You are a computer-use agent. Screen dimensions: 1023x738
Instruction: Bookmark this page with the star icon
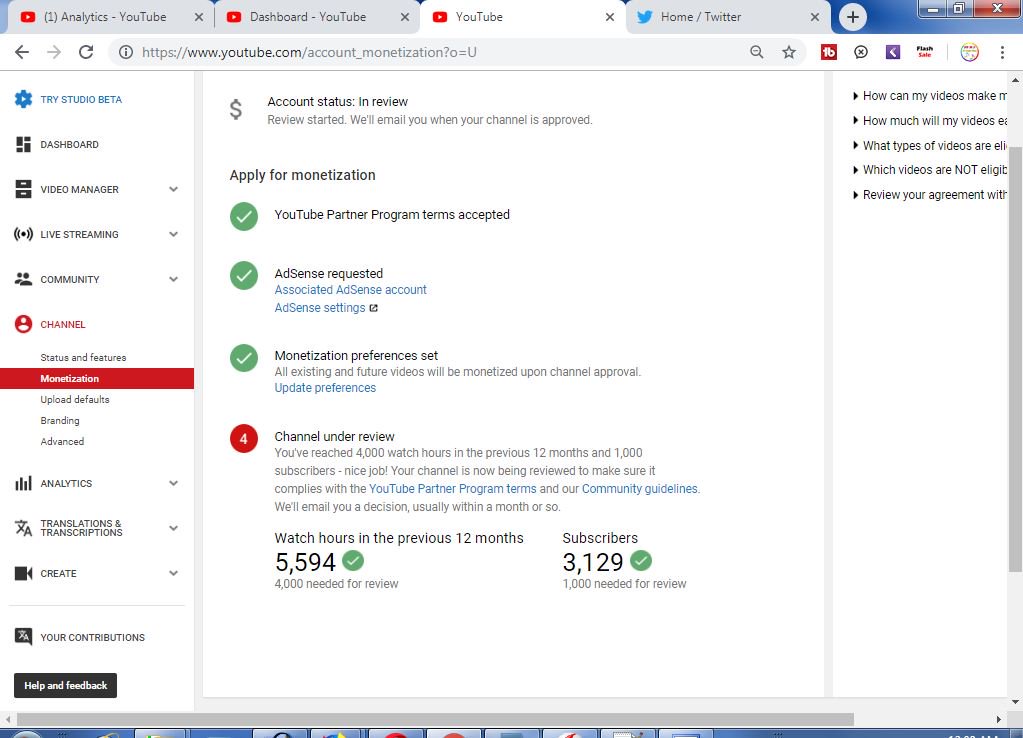click(789, 52)
